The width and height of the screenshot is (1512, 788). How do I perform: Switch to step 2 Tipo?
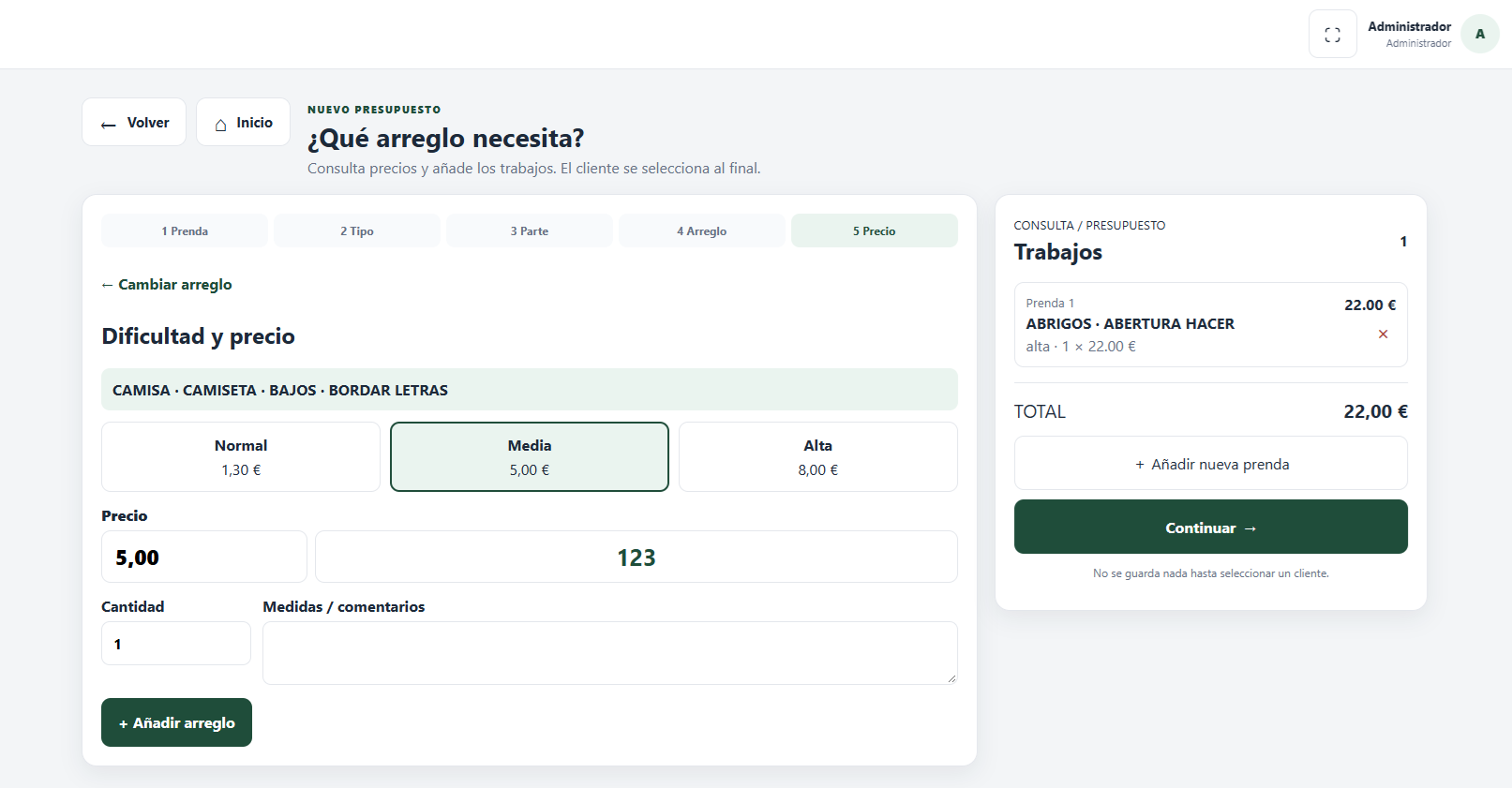(357, 231)
